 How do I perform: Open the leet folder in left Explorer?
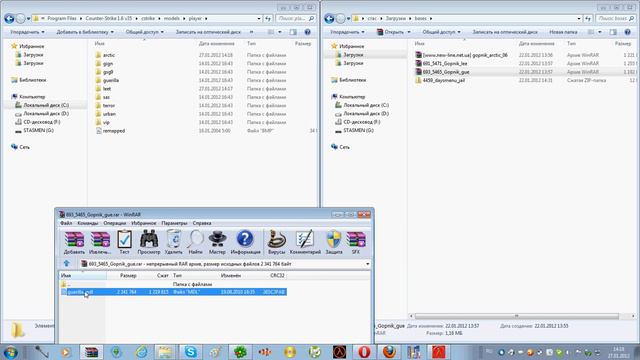(x=107, y=89)
